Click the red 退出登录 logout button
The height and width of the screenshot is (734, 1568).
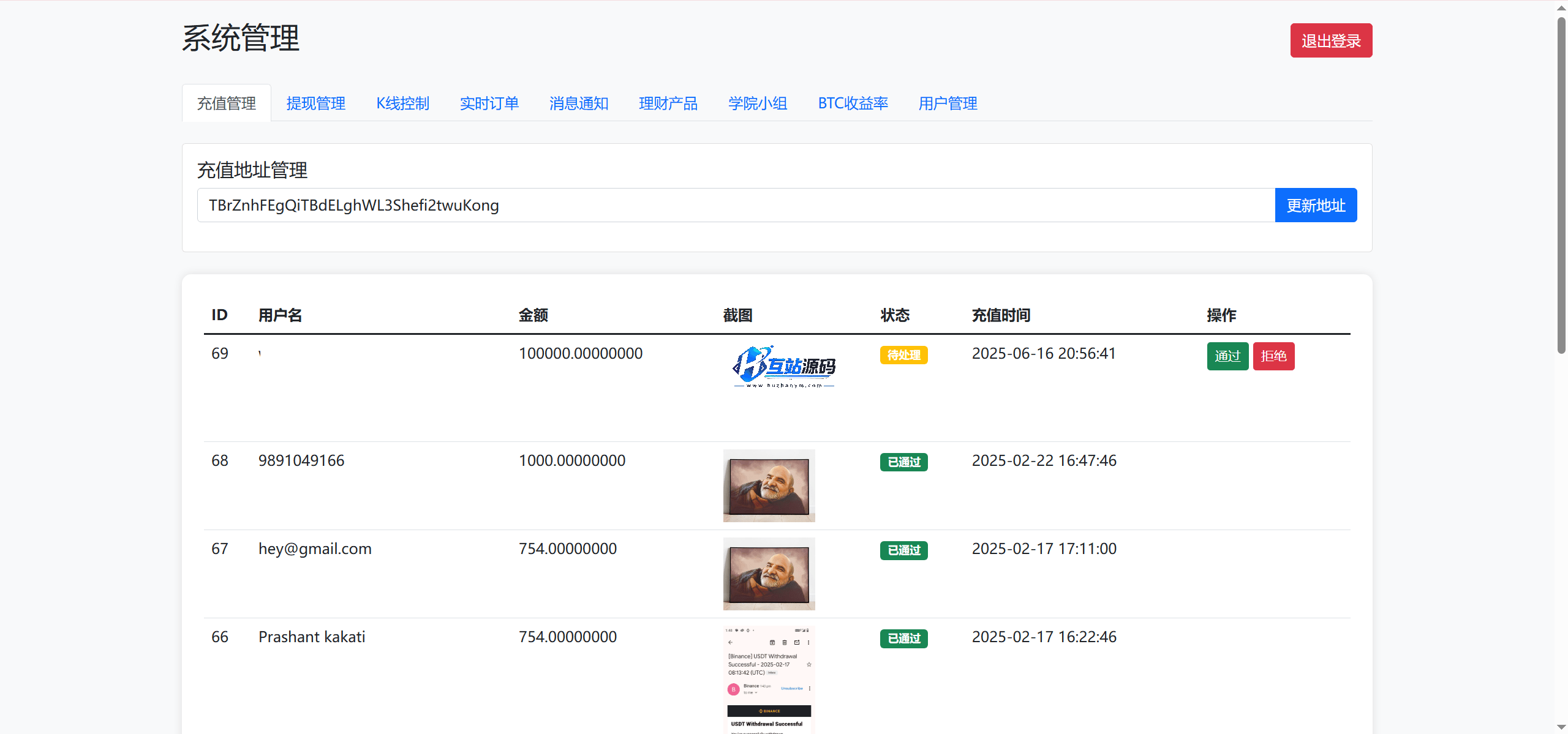(x=1330, y=40)
